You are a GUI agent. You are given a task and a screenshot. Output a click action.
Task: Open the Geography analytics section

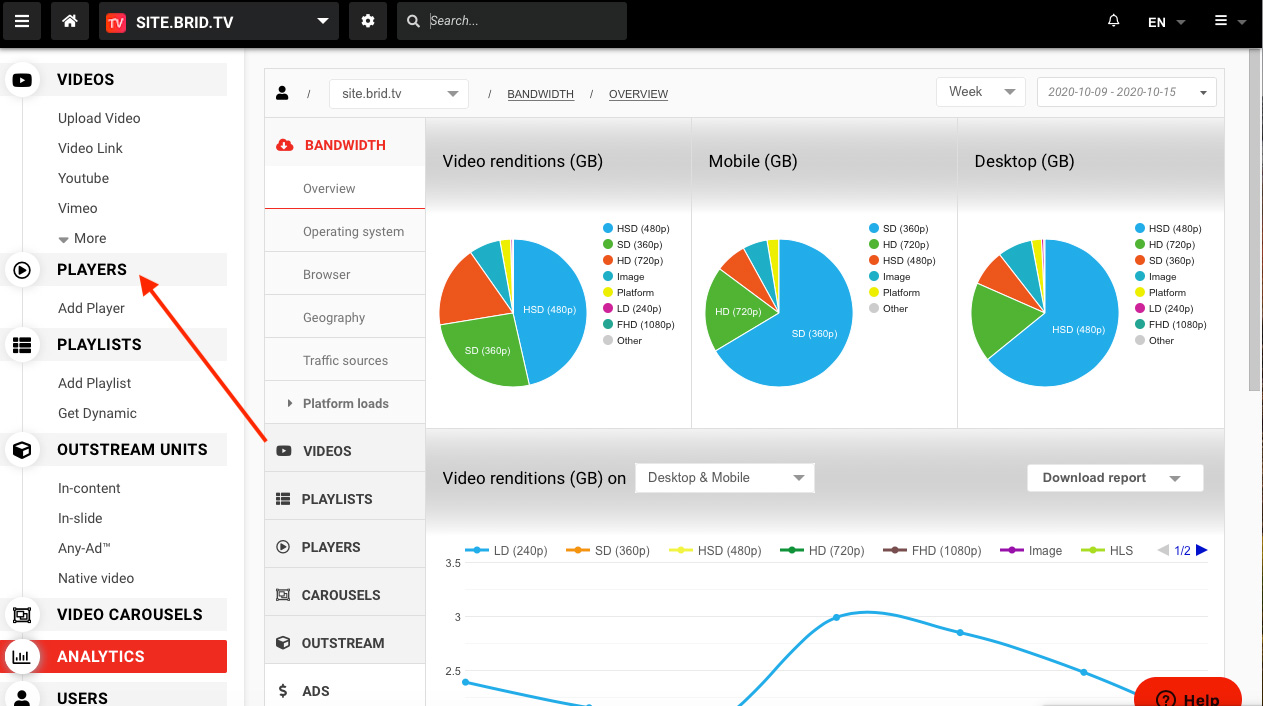pyautogui.click(x=334, y=318)
